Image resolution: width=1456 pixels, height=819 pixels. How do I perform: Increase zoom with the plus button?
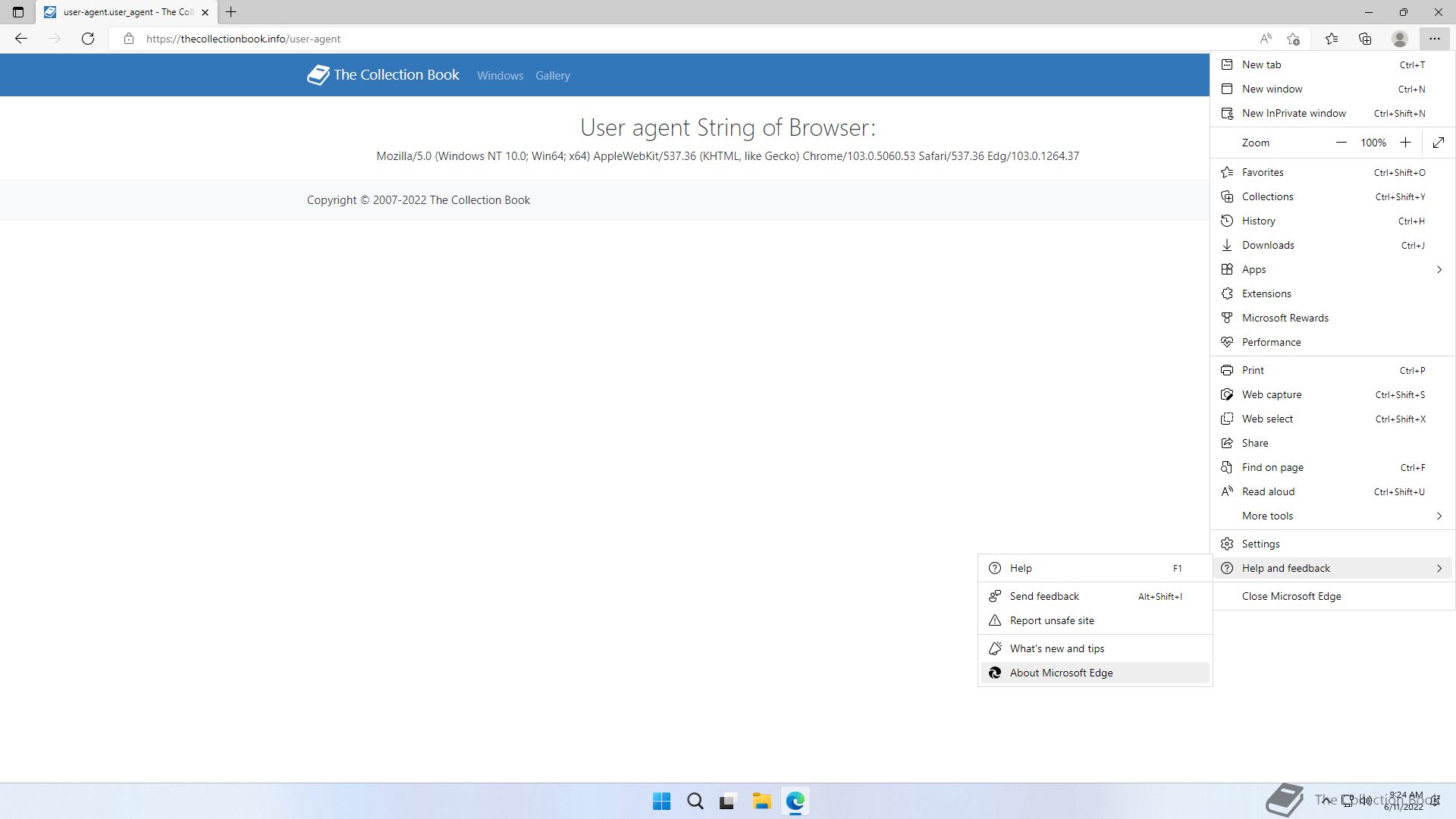pos(1405,143)
